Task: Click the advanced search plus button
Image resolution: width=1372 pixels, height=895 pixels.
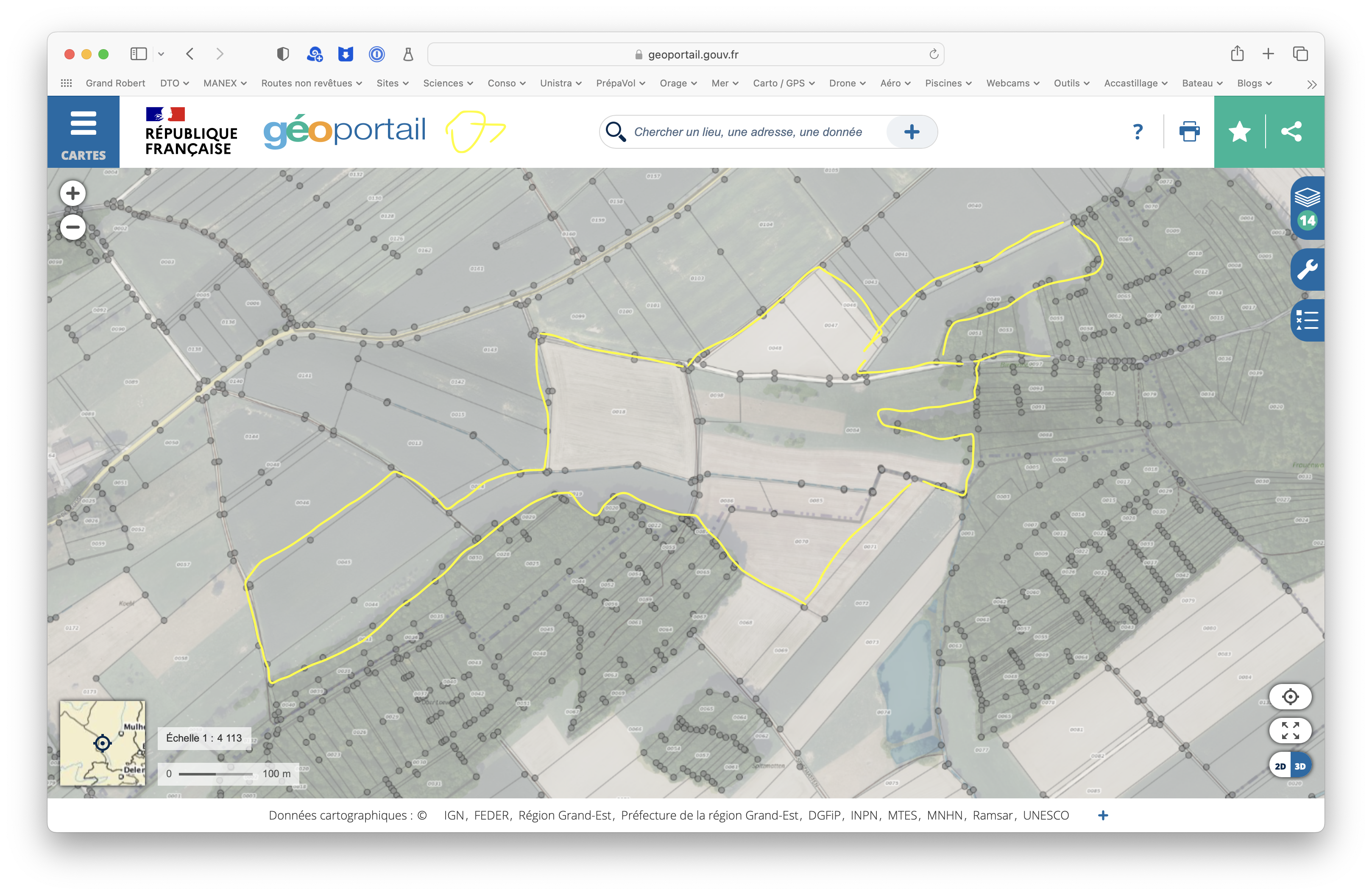Action: 912,131
